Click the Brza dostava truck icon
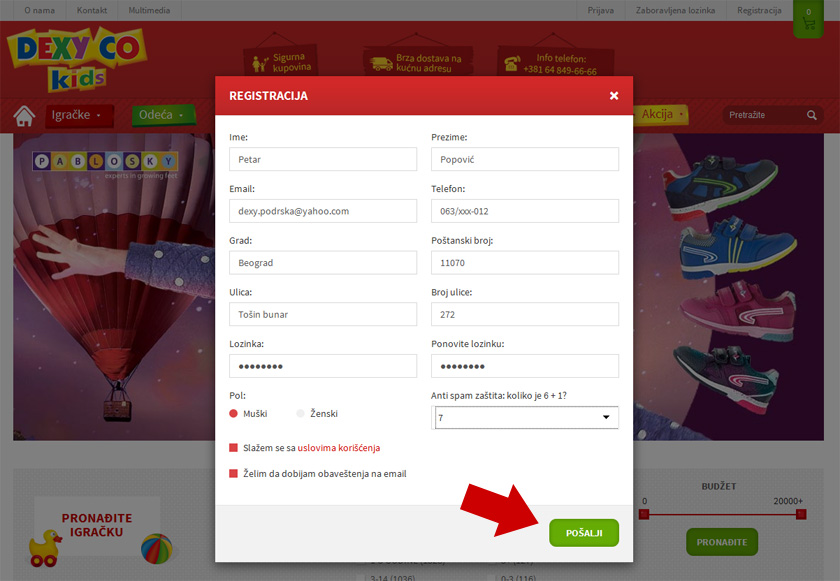840x581 pixels. coord(381,64)
